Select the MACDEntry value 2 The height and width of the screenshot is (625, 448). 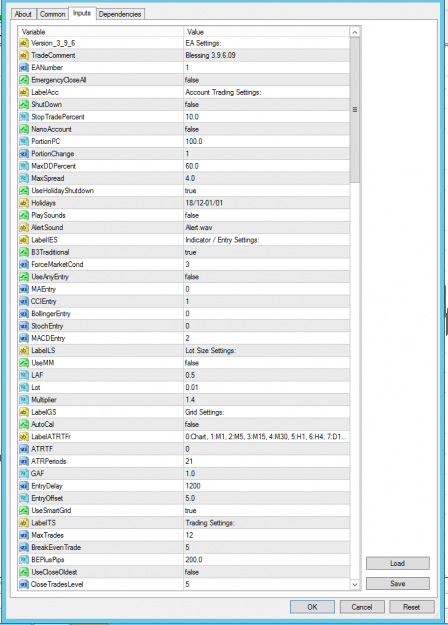[187, 338]
